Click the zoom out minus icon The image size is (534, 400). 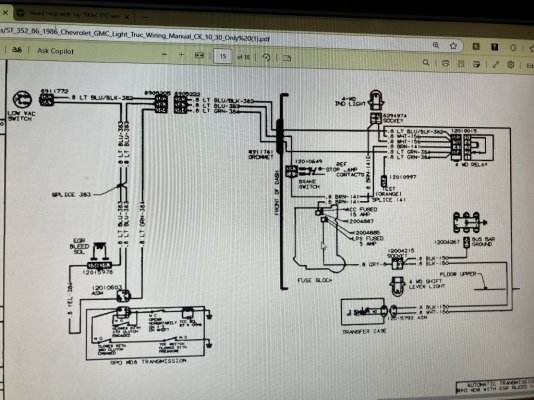(164, 54)
